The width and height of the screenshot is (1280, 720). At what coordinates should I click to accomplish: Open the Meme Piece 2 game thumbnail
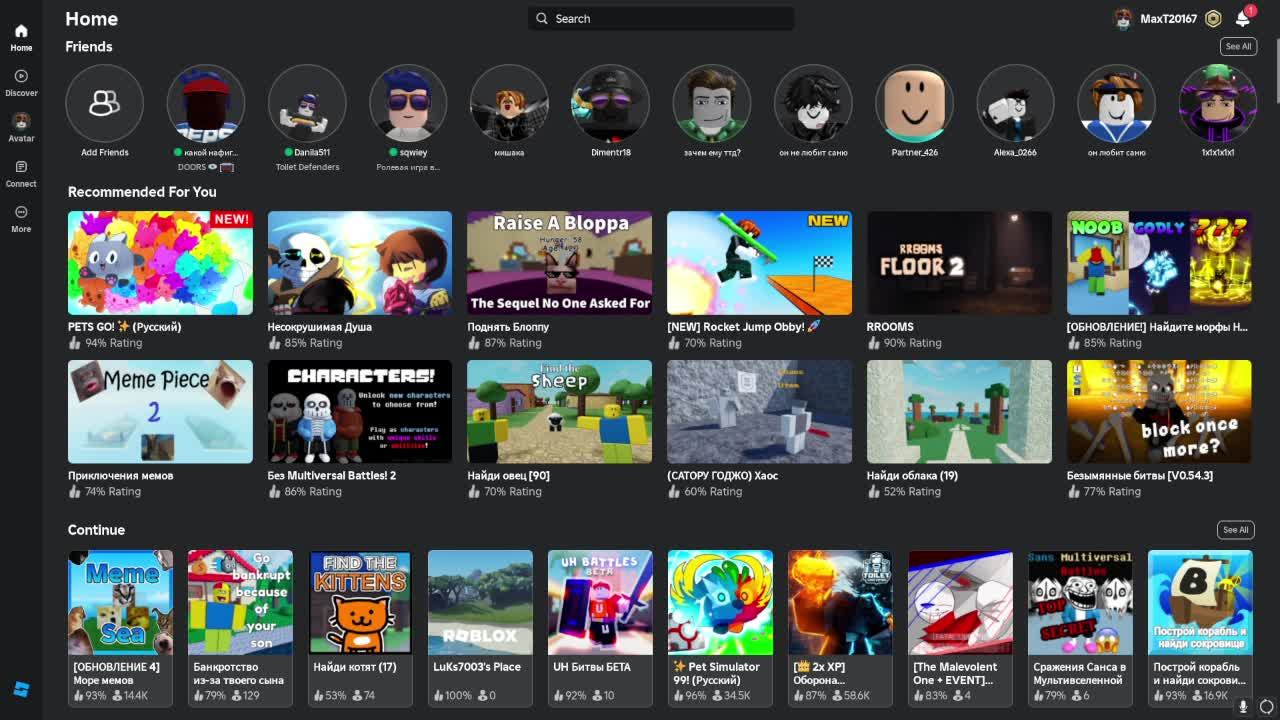pyautogui.click(x=160, y=412)
